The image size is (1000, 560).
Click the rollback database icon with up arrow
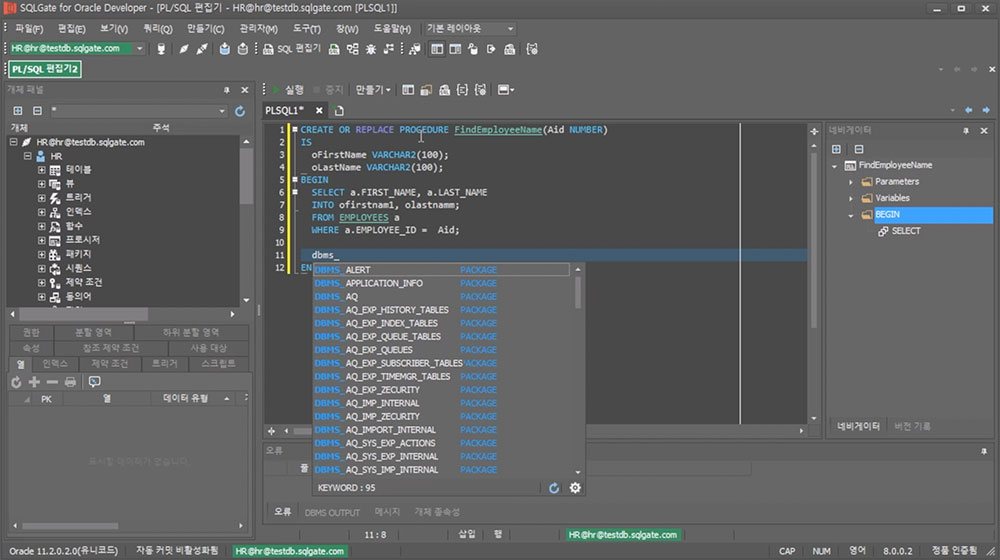242,48
